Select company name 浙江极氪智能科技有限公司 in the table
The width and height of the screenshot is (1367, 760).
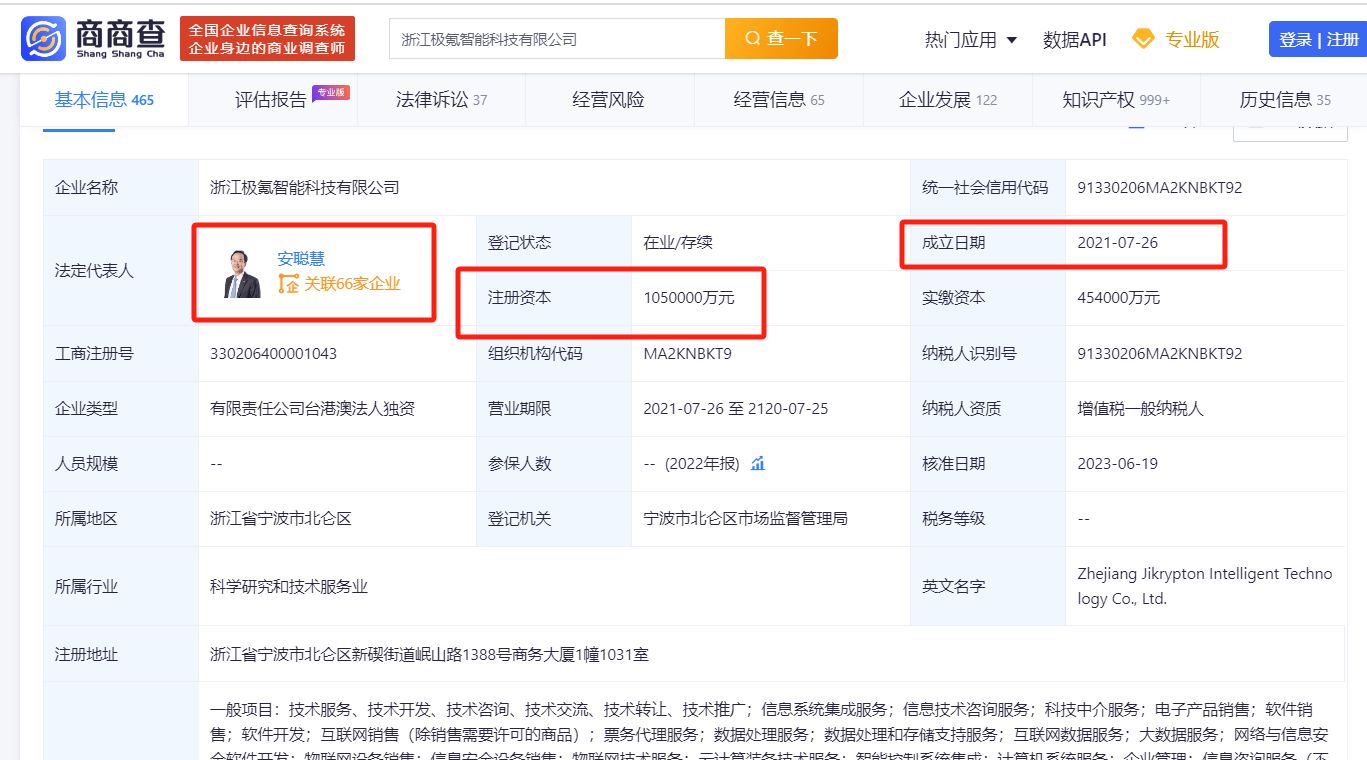pyautogui.click(x=305, y=187)
